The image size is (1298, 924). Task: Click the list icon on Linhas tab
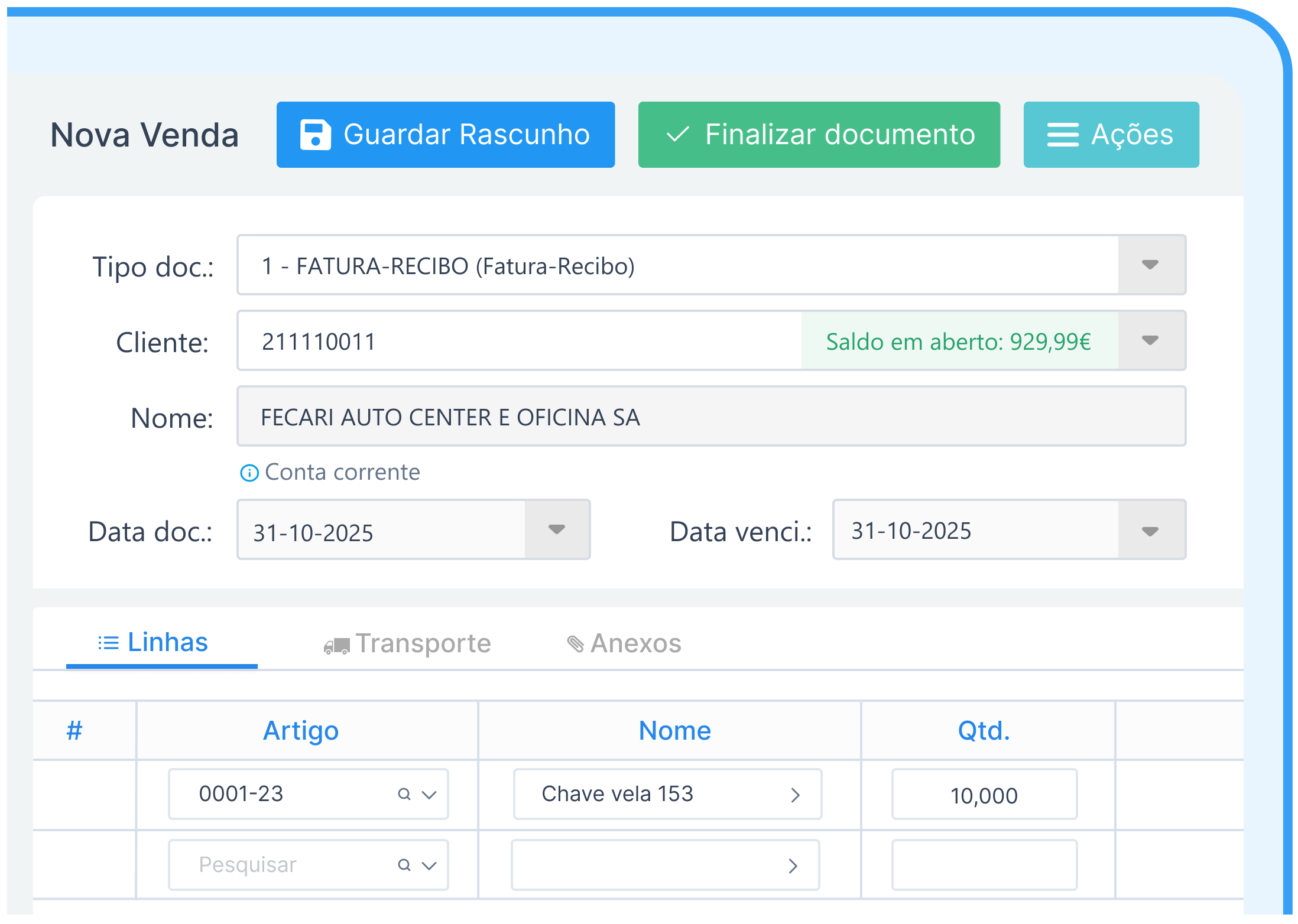click(108, 642)
